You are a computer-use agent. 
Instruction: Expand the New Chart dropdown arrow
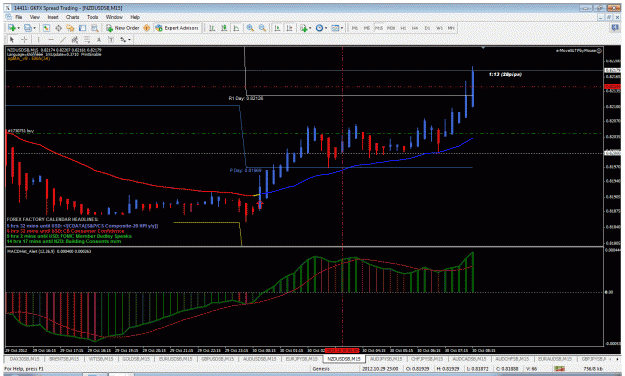[x=19, y=28]
